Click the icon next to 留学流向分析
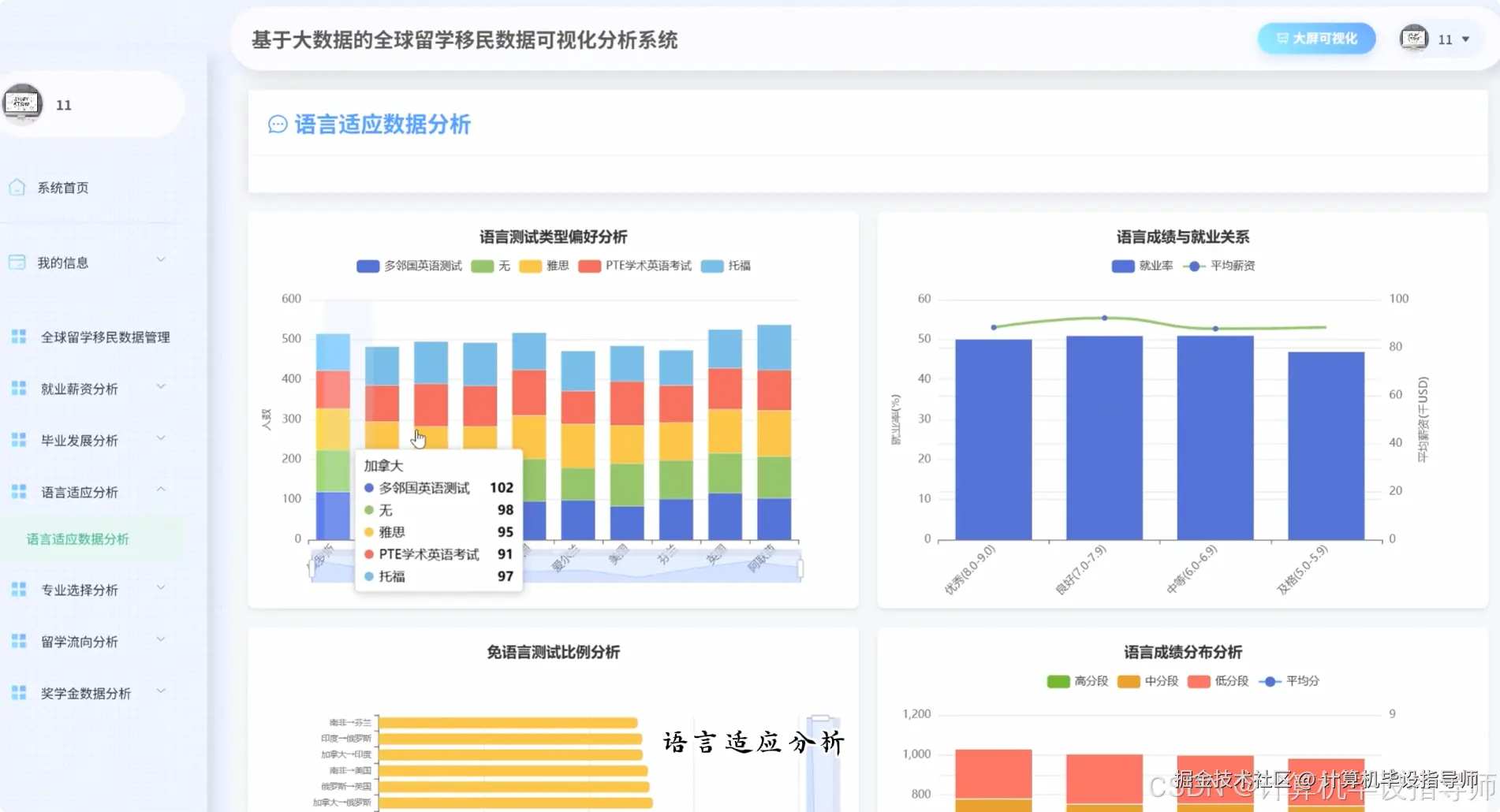The width and height of the screenshot is (1500, 812). (17, 641)
